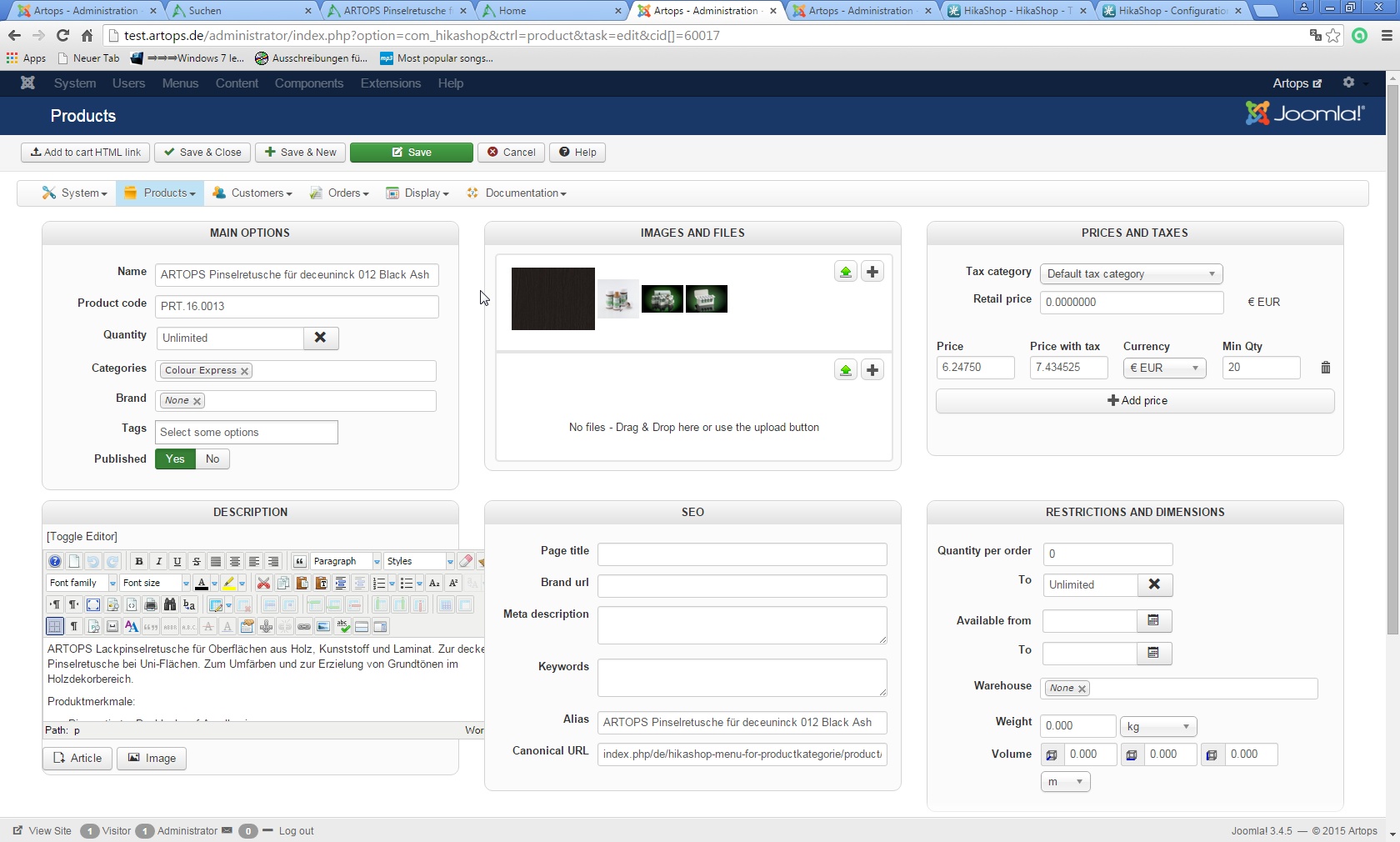Click the superscript icon
Viewport: 1400px width, 842px height.
pos(453,583)
